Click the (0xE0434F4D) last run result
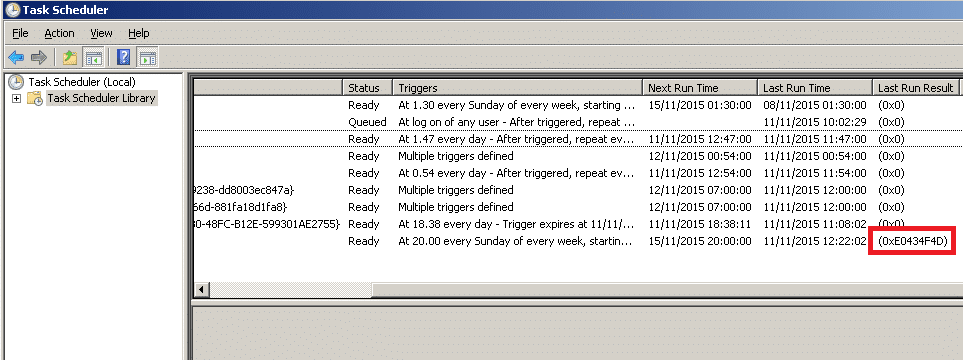Screen dimensions: 963x360 click(913, 241)
